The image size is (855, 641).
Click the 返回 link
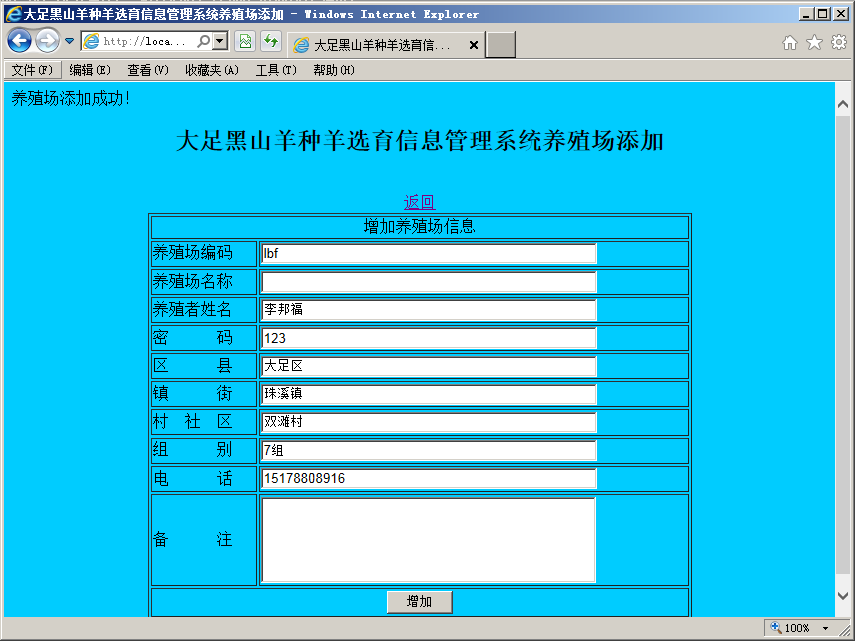pyautogui.click(x=419, y=202)
